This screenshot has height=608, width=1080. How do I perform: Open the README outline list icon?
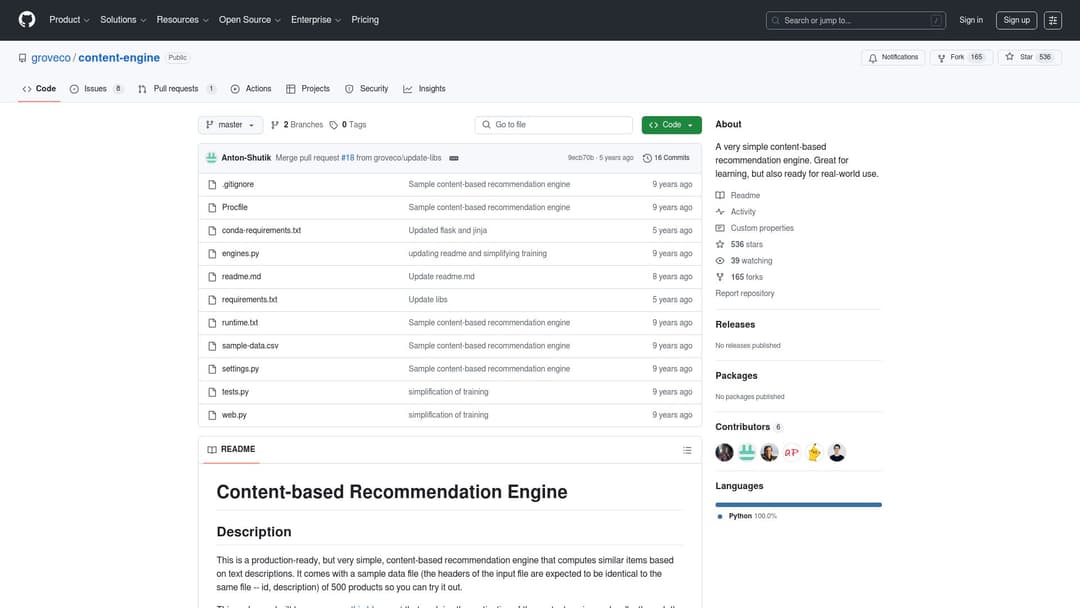pos(687,450)
